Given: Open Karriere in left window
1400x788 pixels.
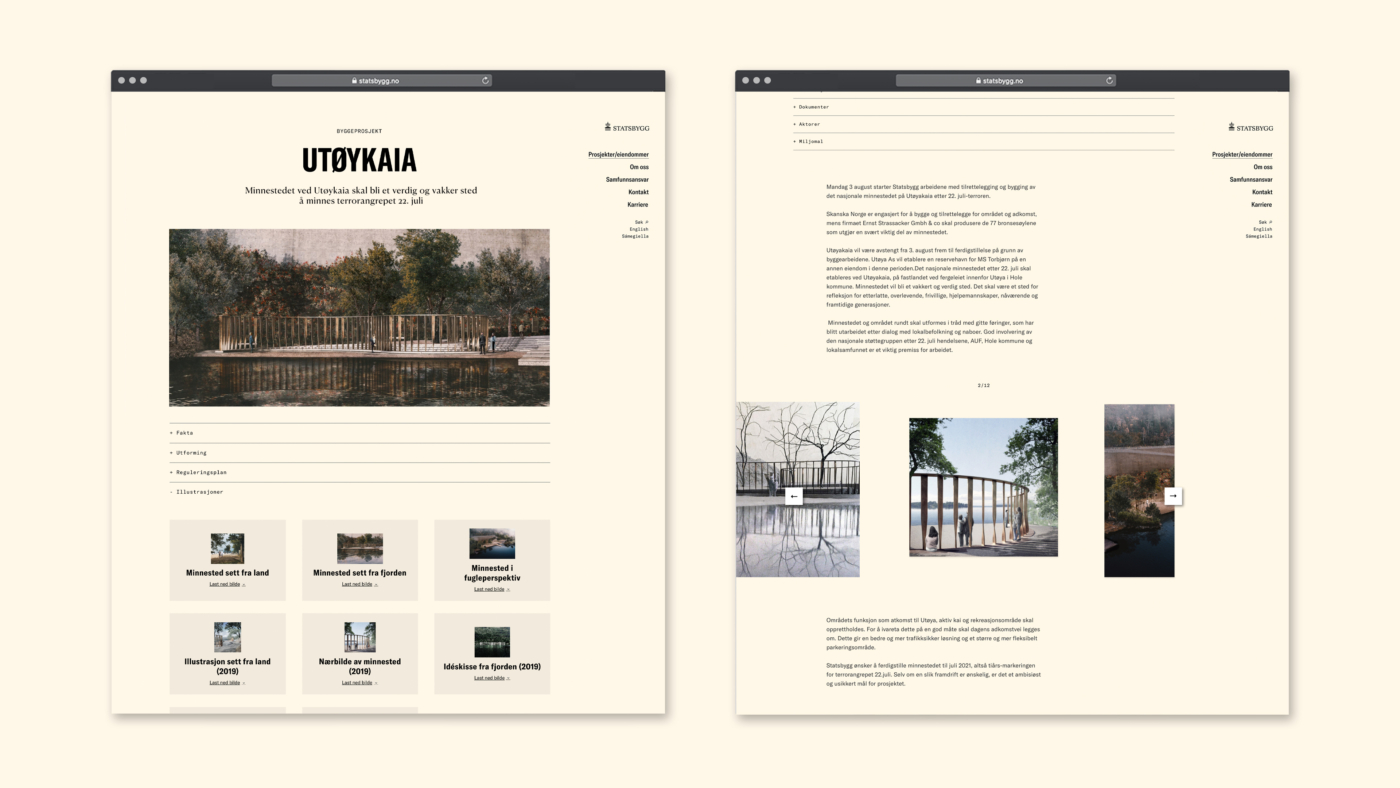Looking at the screenshot, I should (638, 205).
